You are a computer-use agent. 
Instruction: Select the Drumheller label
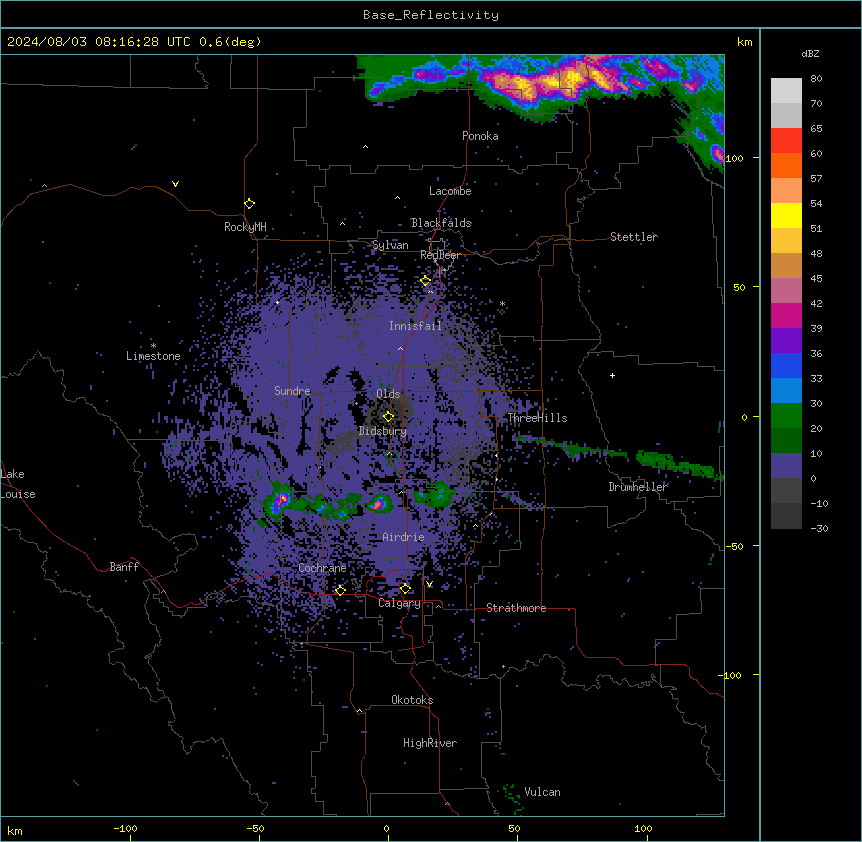point(638,487)
